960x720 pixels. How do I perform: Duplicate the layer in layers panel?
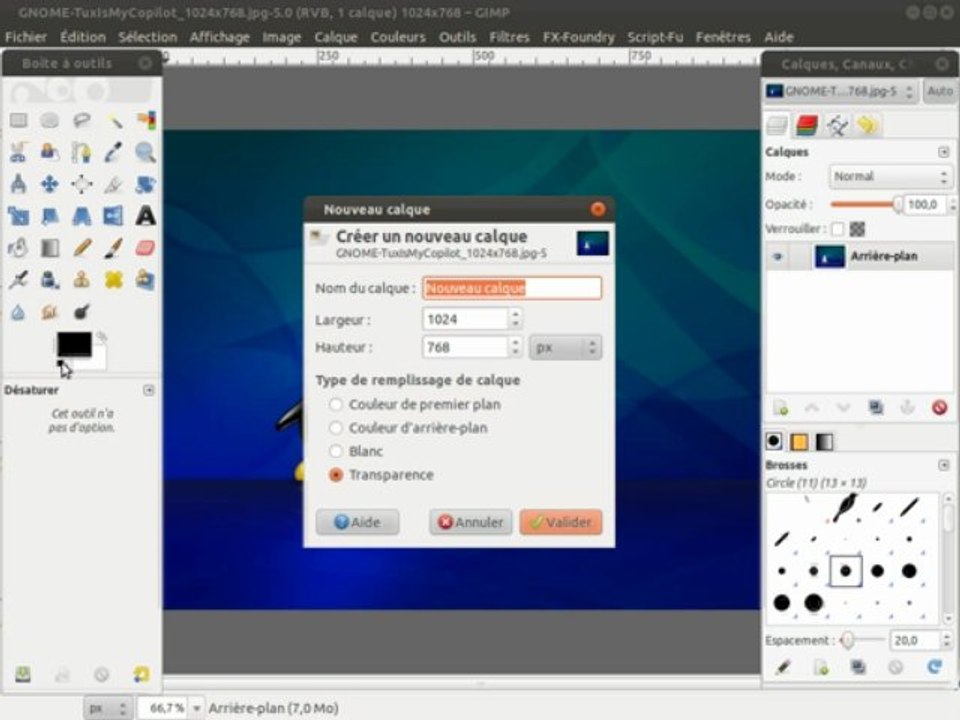click(876, 408)
